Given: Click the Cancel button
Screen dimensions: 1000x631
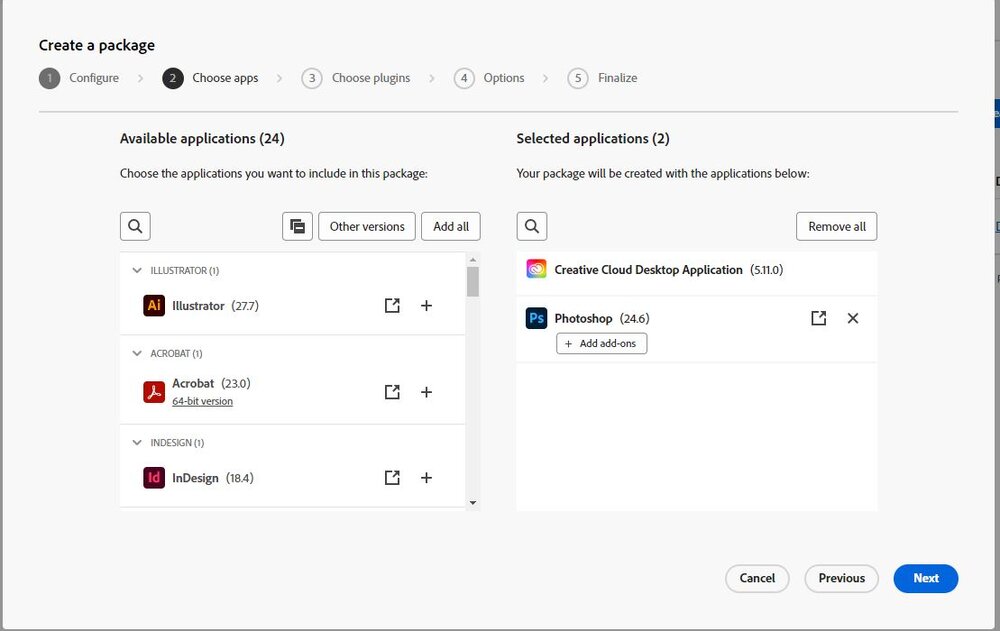Looking at the screenshot, I should click(x=757, y=578).
